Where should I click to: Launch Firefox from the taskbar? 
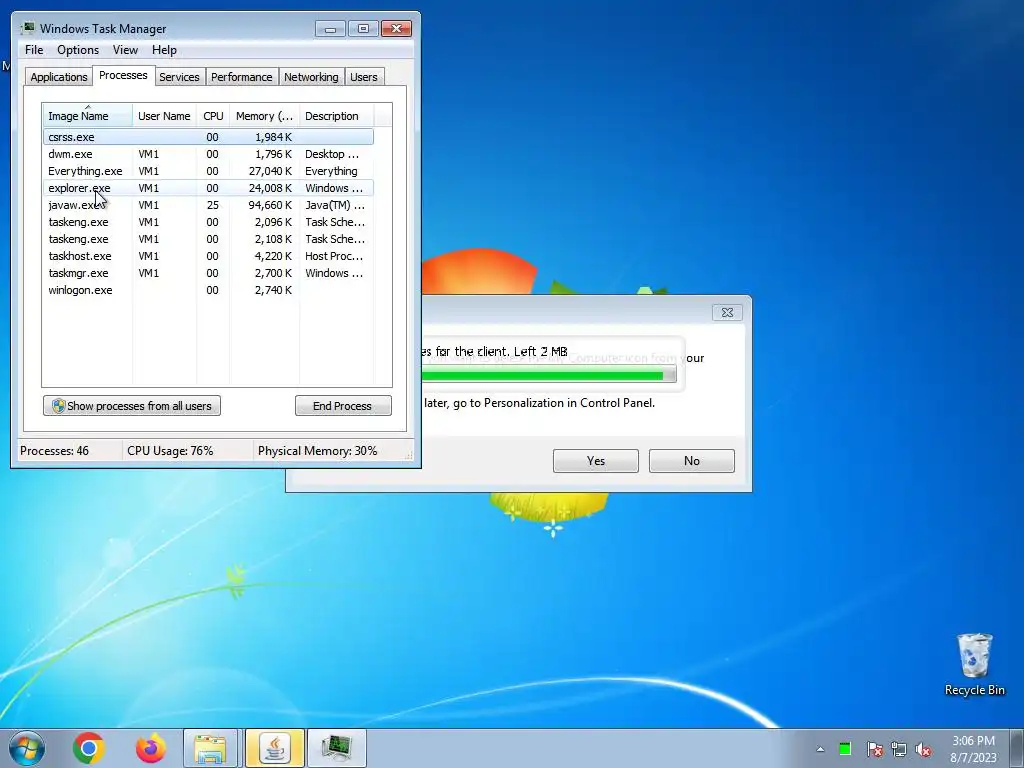coord(151,748)
